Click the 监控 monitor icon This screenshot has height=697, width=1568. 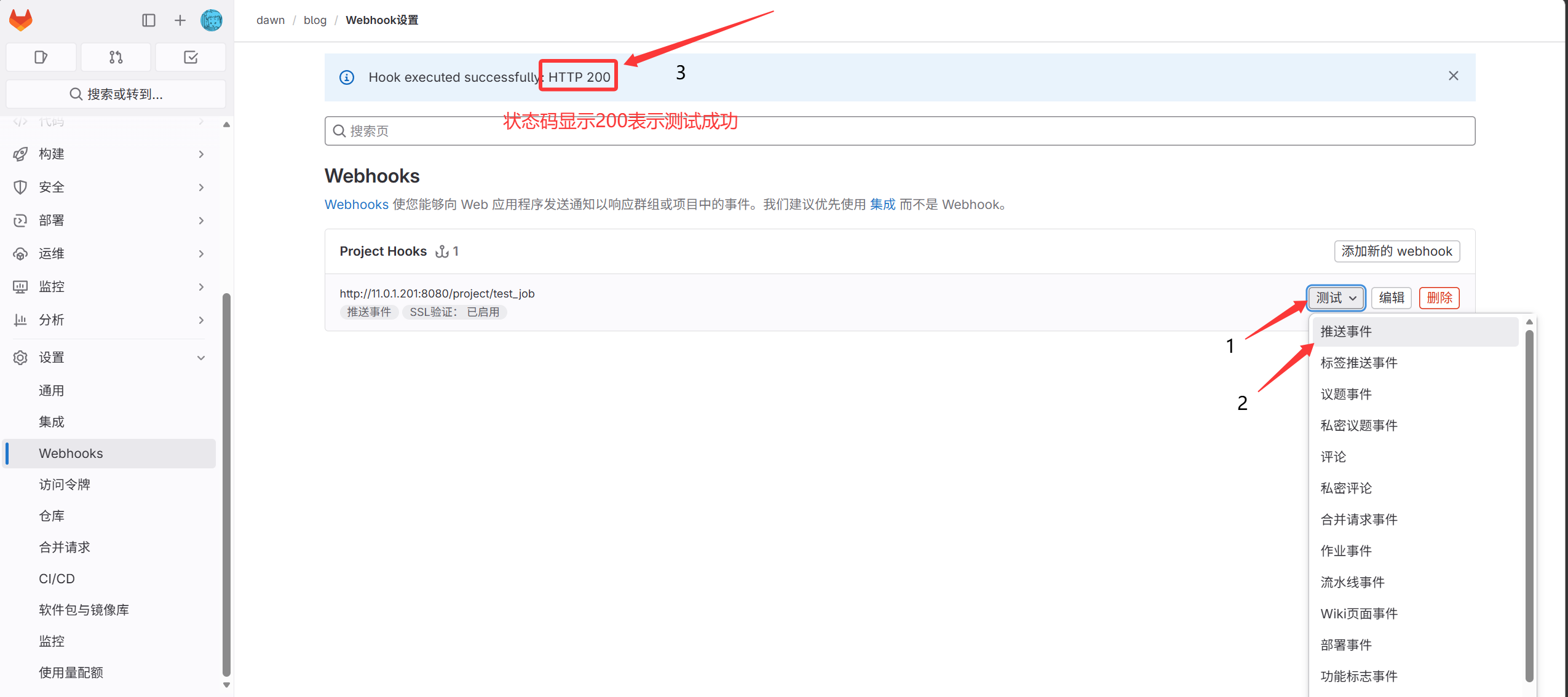(x=20, y=287)
